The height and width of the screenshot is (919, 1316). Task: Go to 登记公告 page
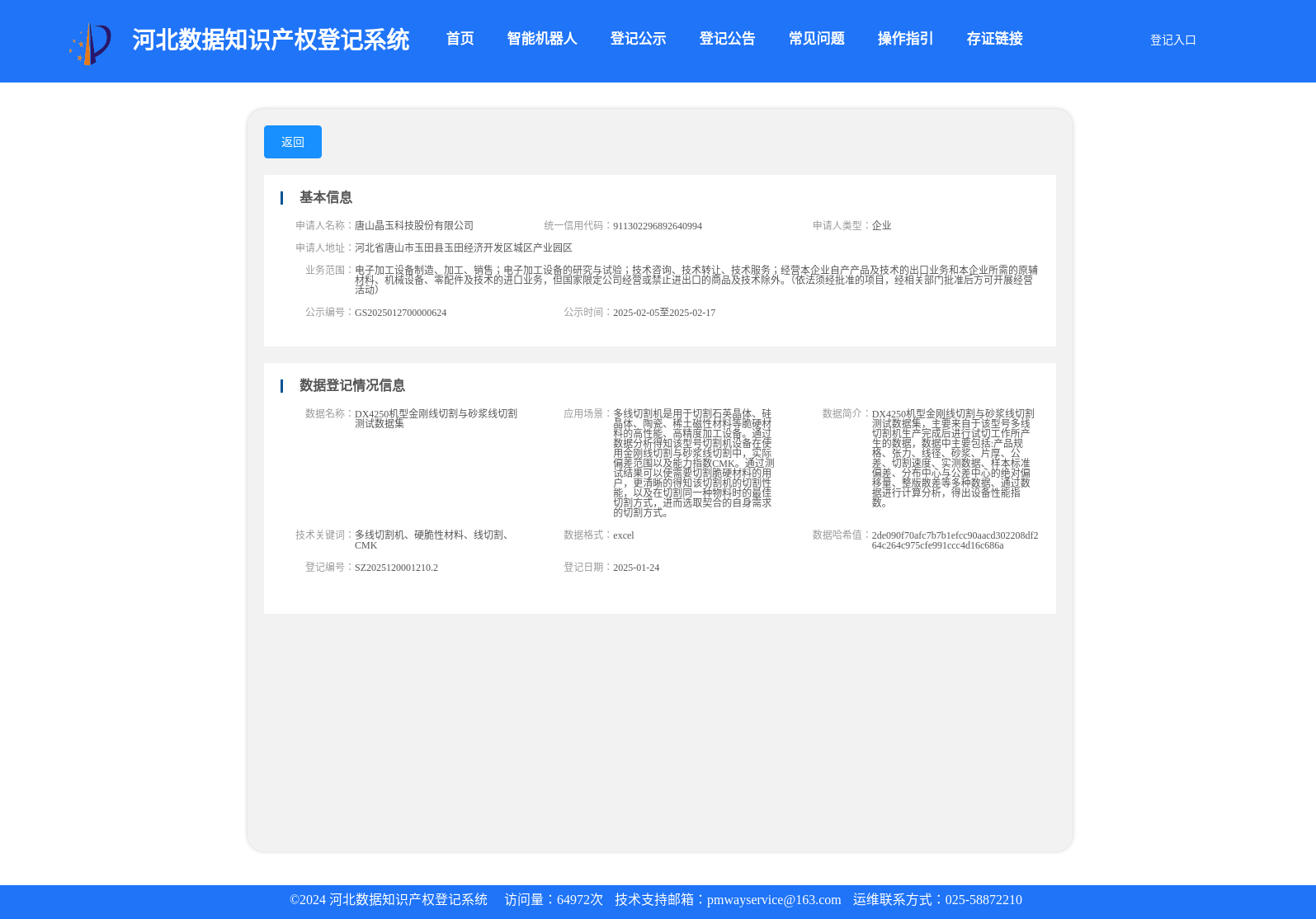(727, 39)
